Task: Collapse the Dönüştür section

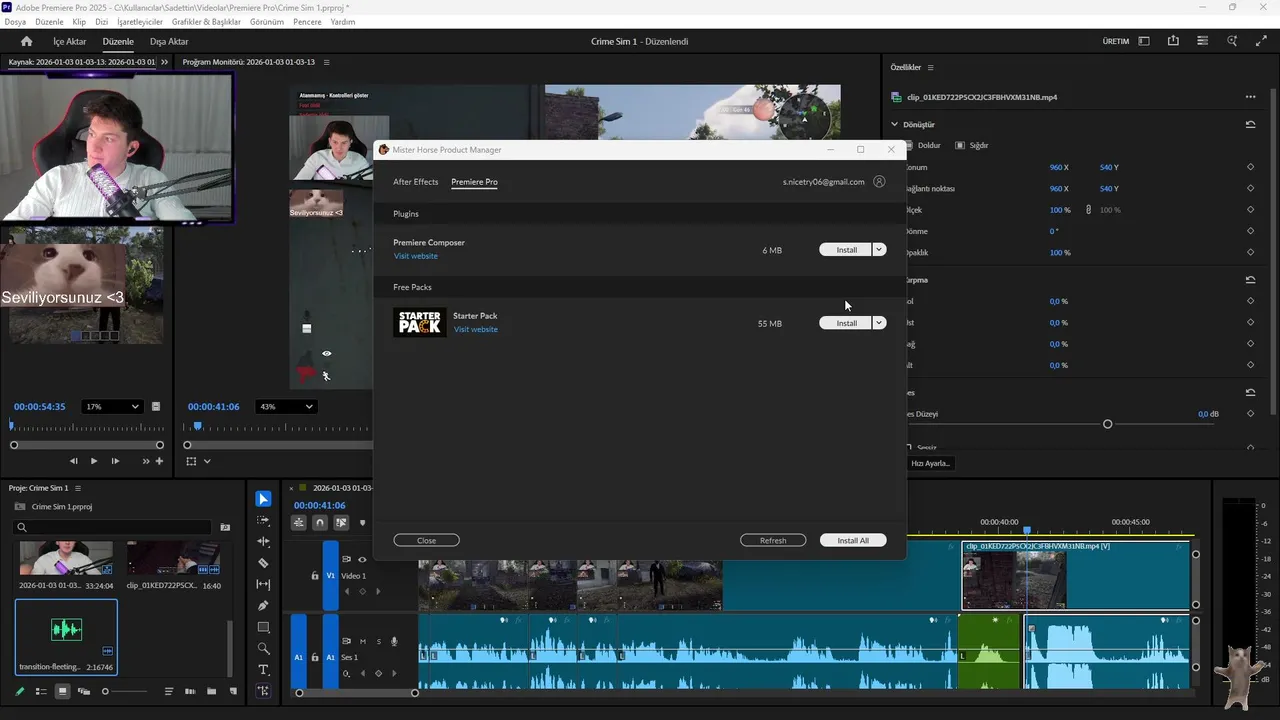Action: [x=895, y=125]
